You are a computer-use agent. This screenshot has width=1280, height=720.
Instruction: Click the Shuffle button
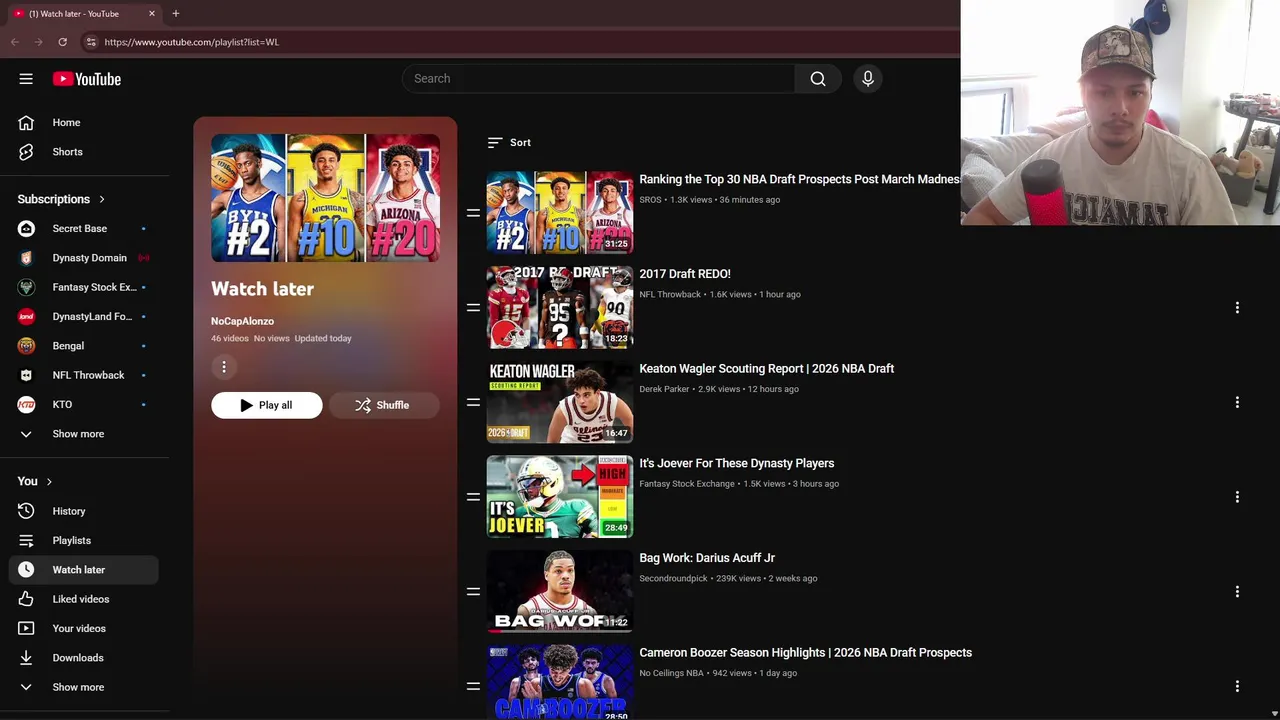coord(384,405)
